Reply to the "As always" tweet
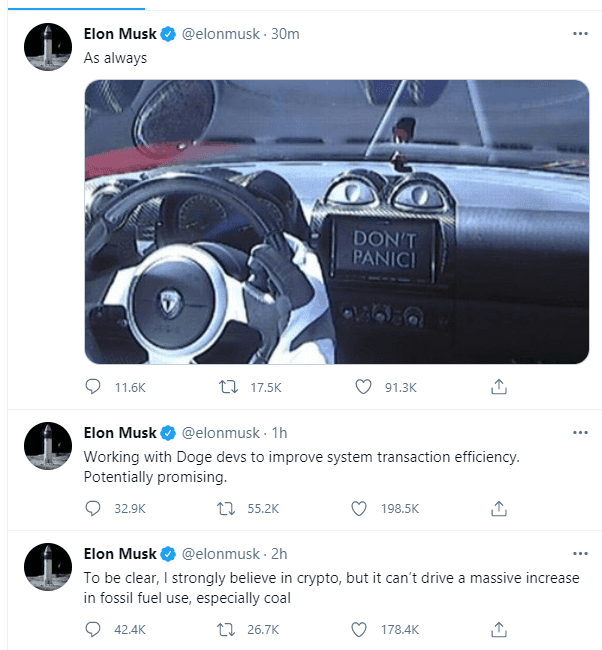This screenshot has width=602, height=650. [94, 387]
